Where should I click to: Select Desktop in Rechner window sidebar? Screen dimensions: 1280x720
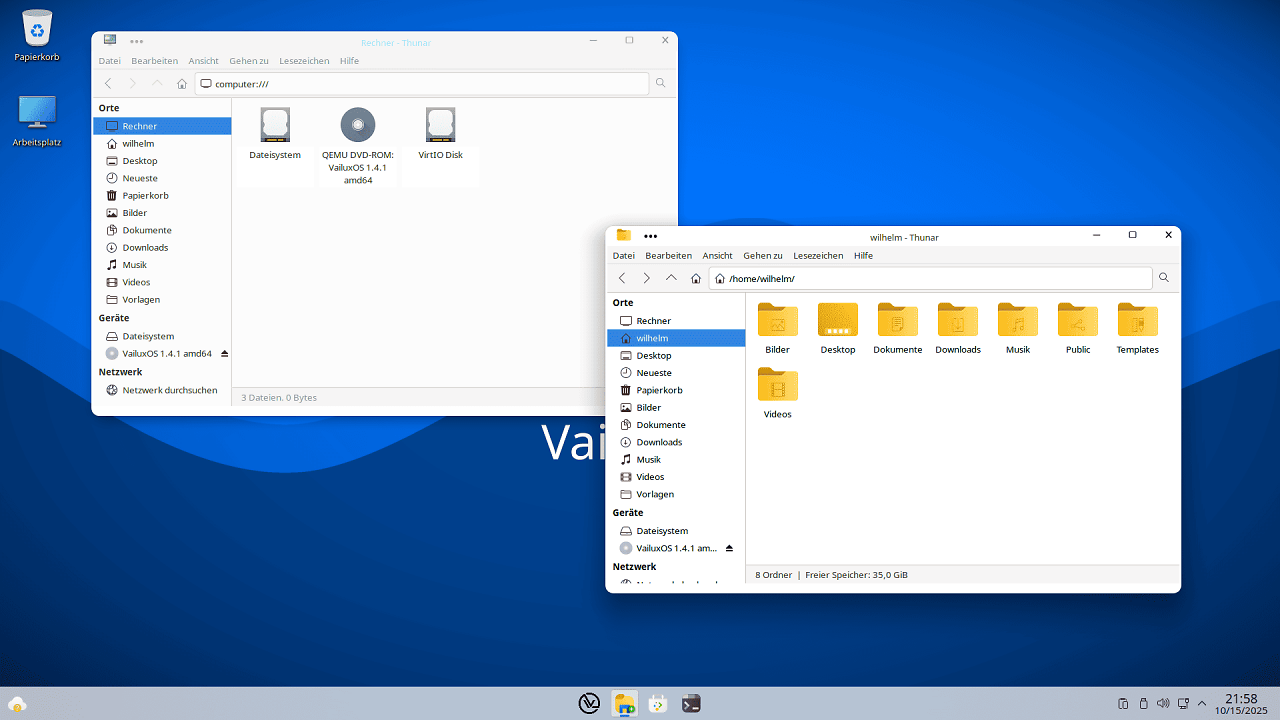(x=162, y=161)
